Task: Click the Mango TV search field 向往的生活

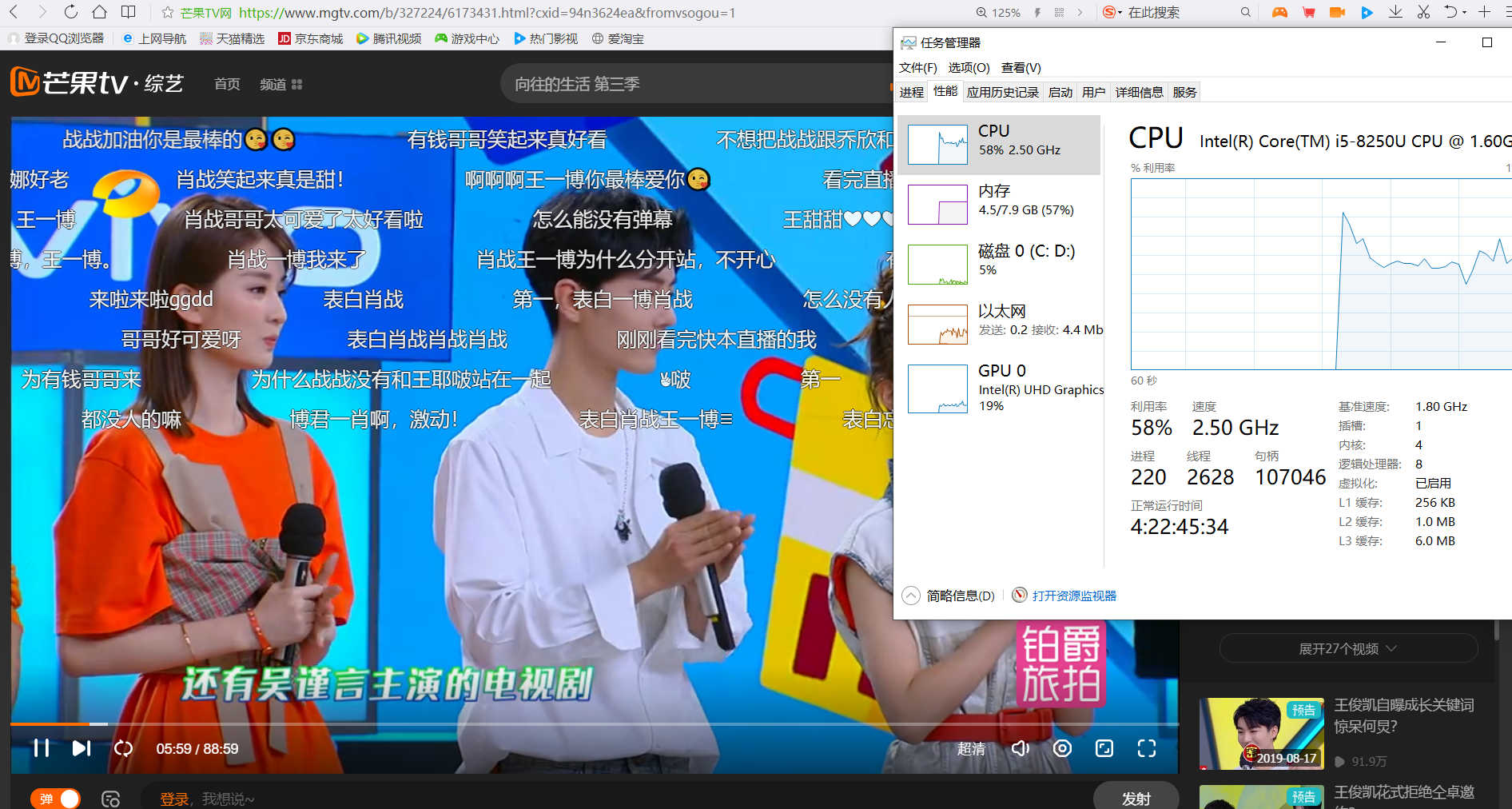Action: point(695,84)
